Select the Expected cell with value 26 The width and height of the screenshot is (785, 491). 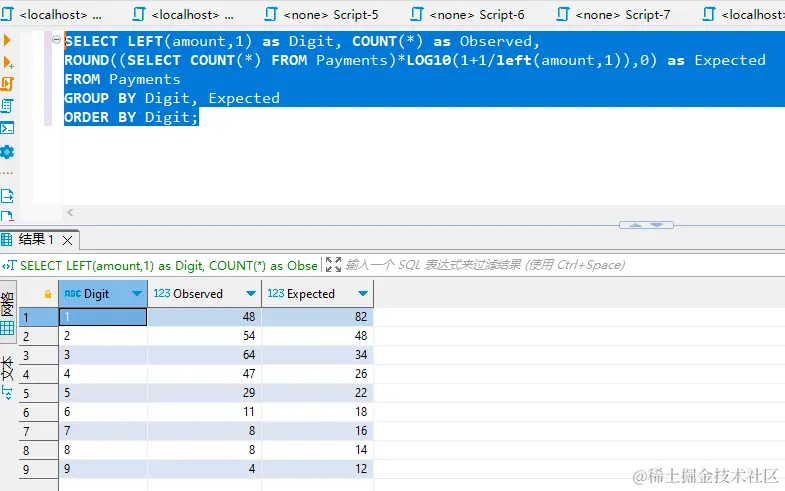[x=317, y=374]
